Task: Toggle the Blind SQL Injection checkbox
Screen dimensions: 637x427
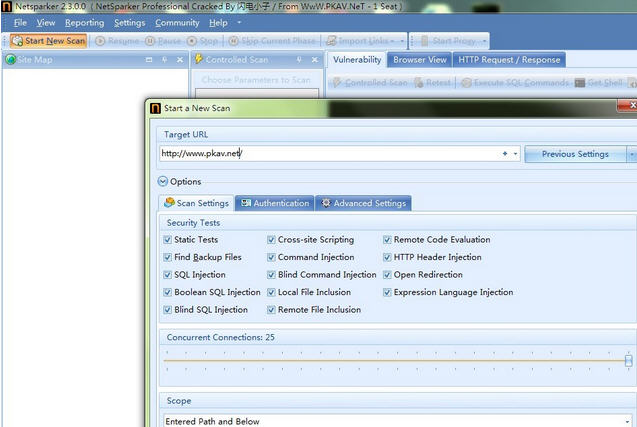Action: click(167, 310)
